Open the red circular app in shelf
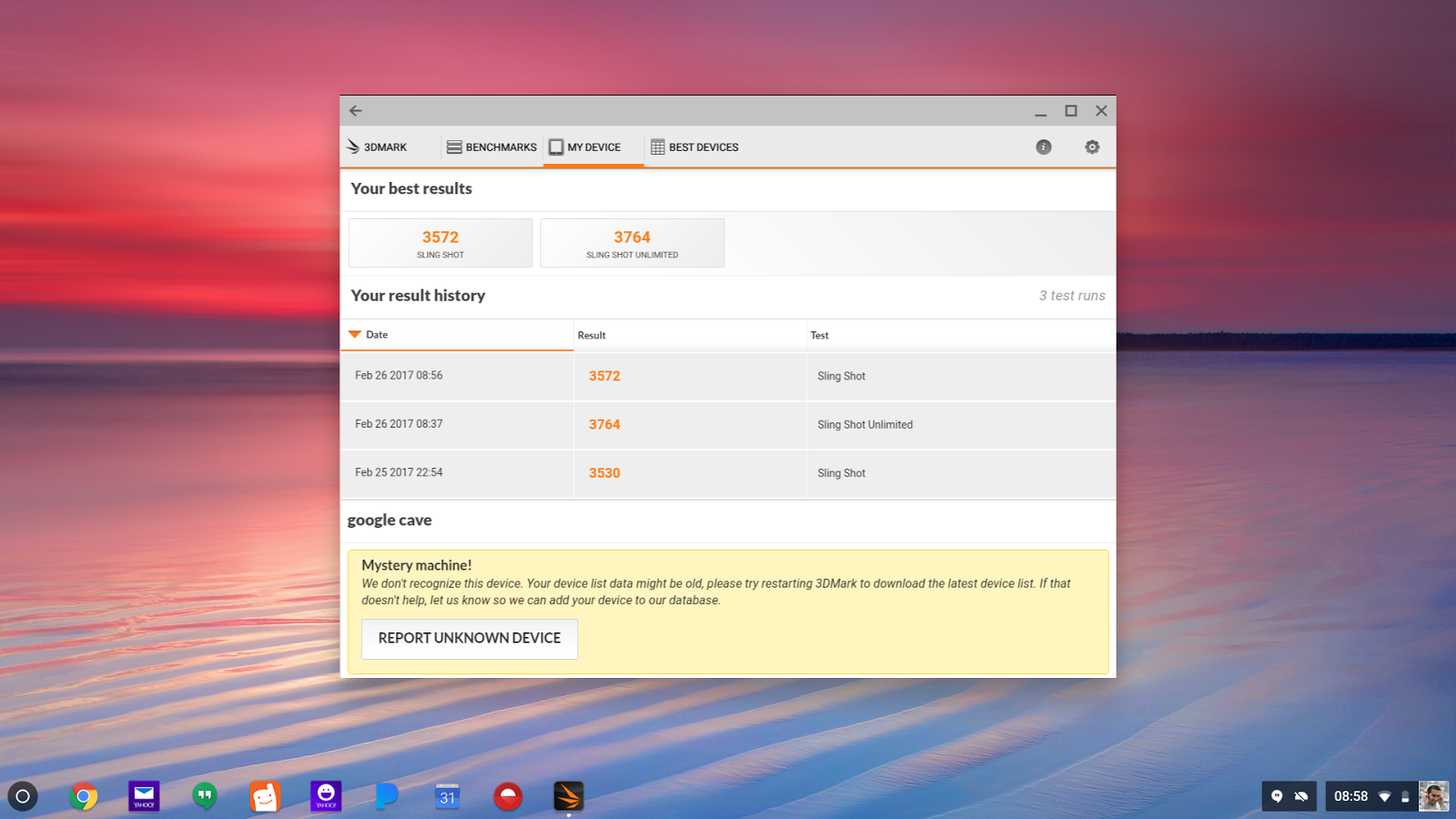Image resolution: width=1456 pixels, height=819 pixels. tap(508, 796)
